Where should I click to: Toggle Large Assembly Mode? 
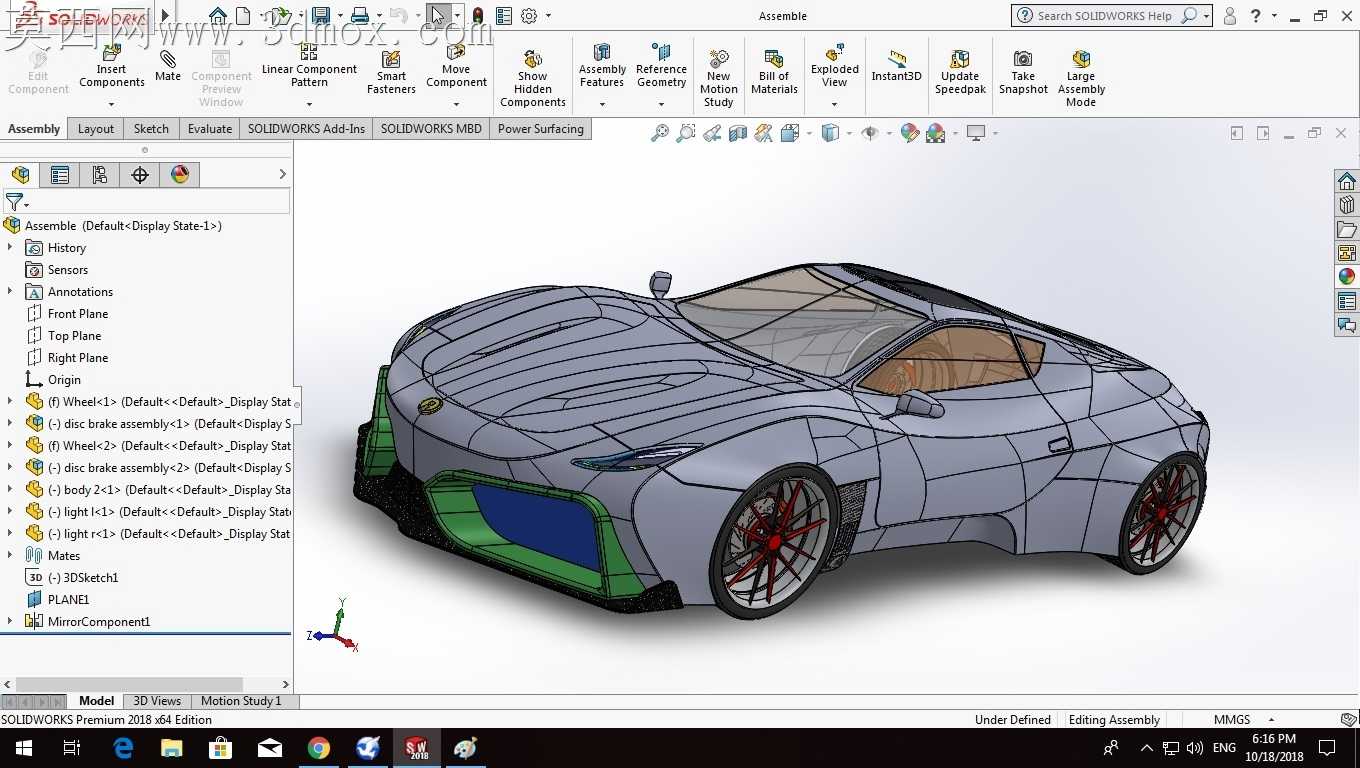click(x=1081, y=77)
